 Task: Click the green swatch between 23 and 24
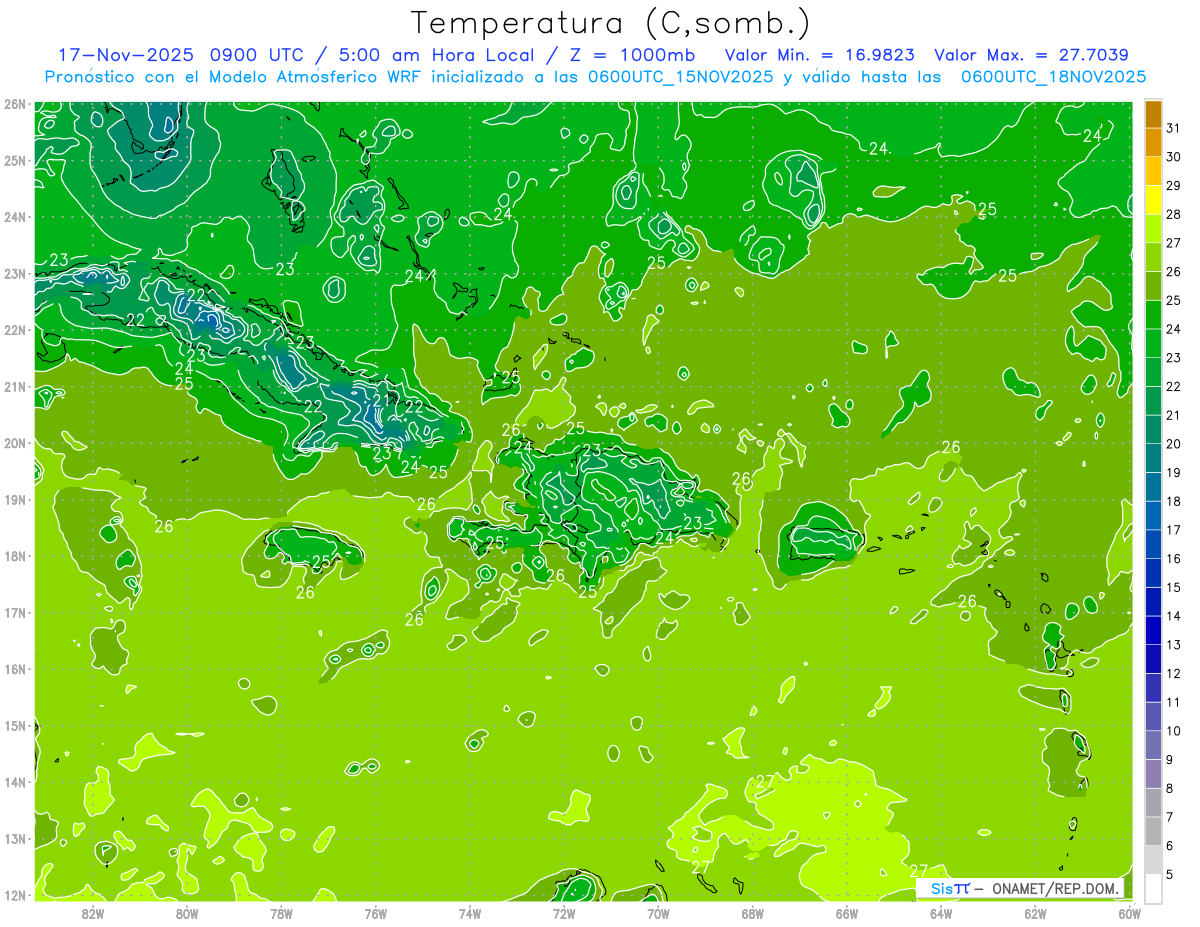pyautogui.click(x=1153, y=344)
